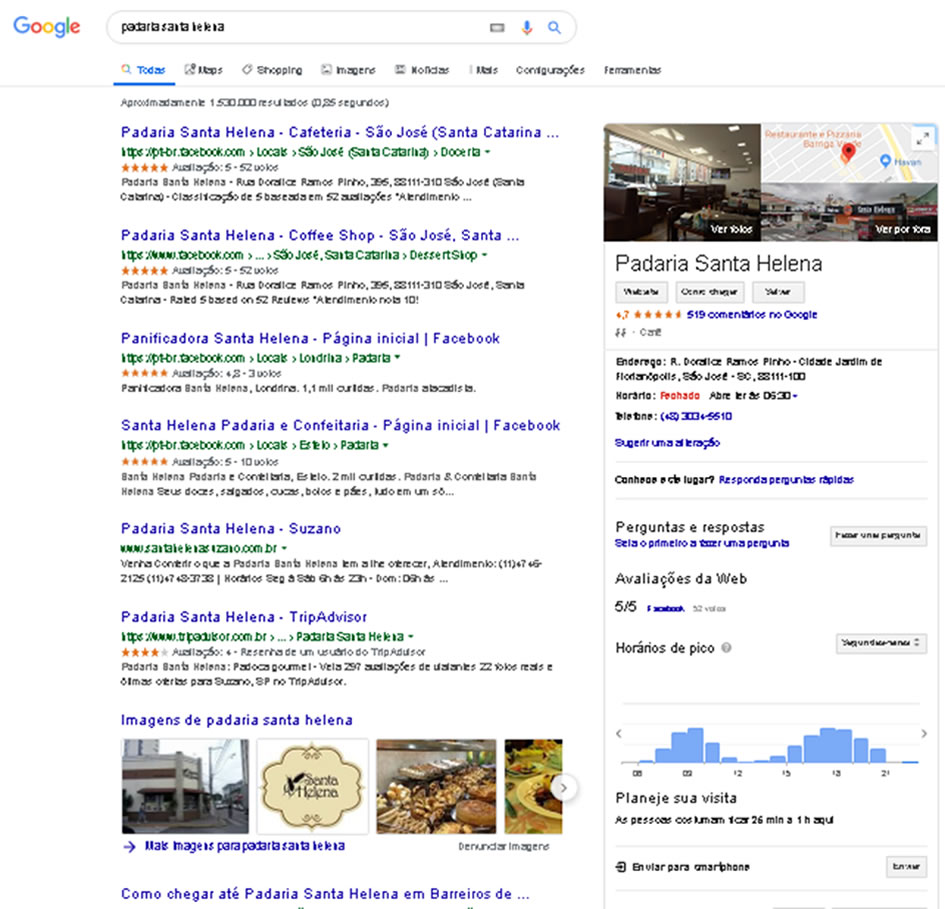Click the send-to-smartphone icon
Screen dimensions: 945x909
point(621,867)
